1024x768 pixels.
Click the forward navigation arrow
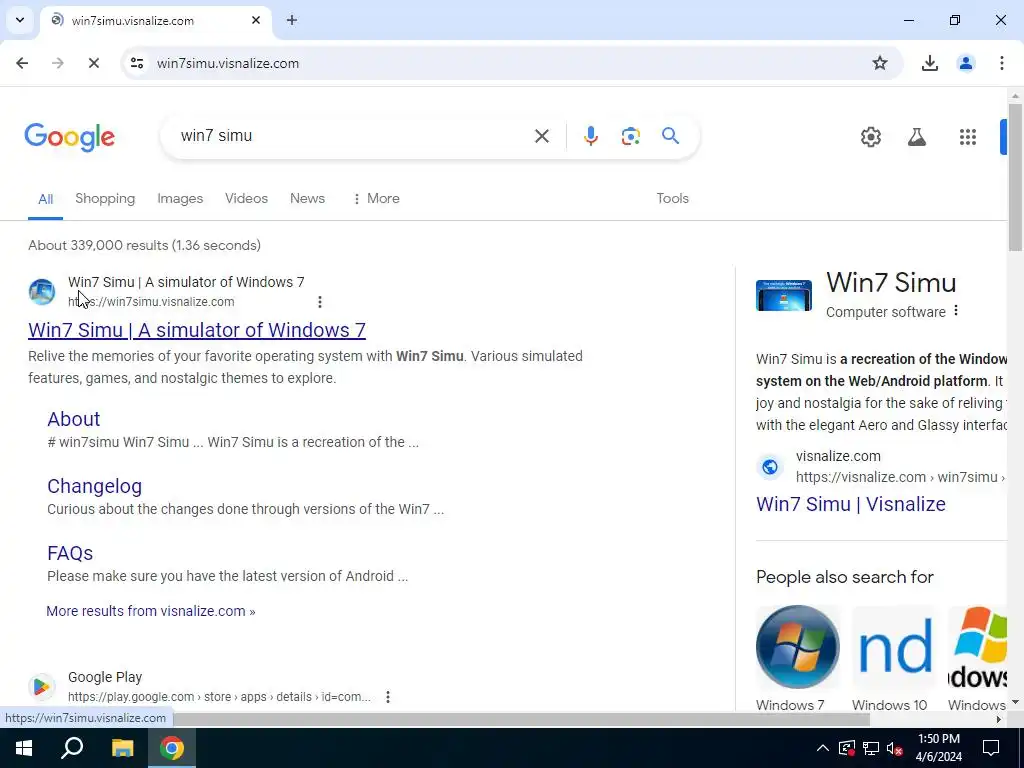tap(58, 63)
